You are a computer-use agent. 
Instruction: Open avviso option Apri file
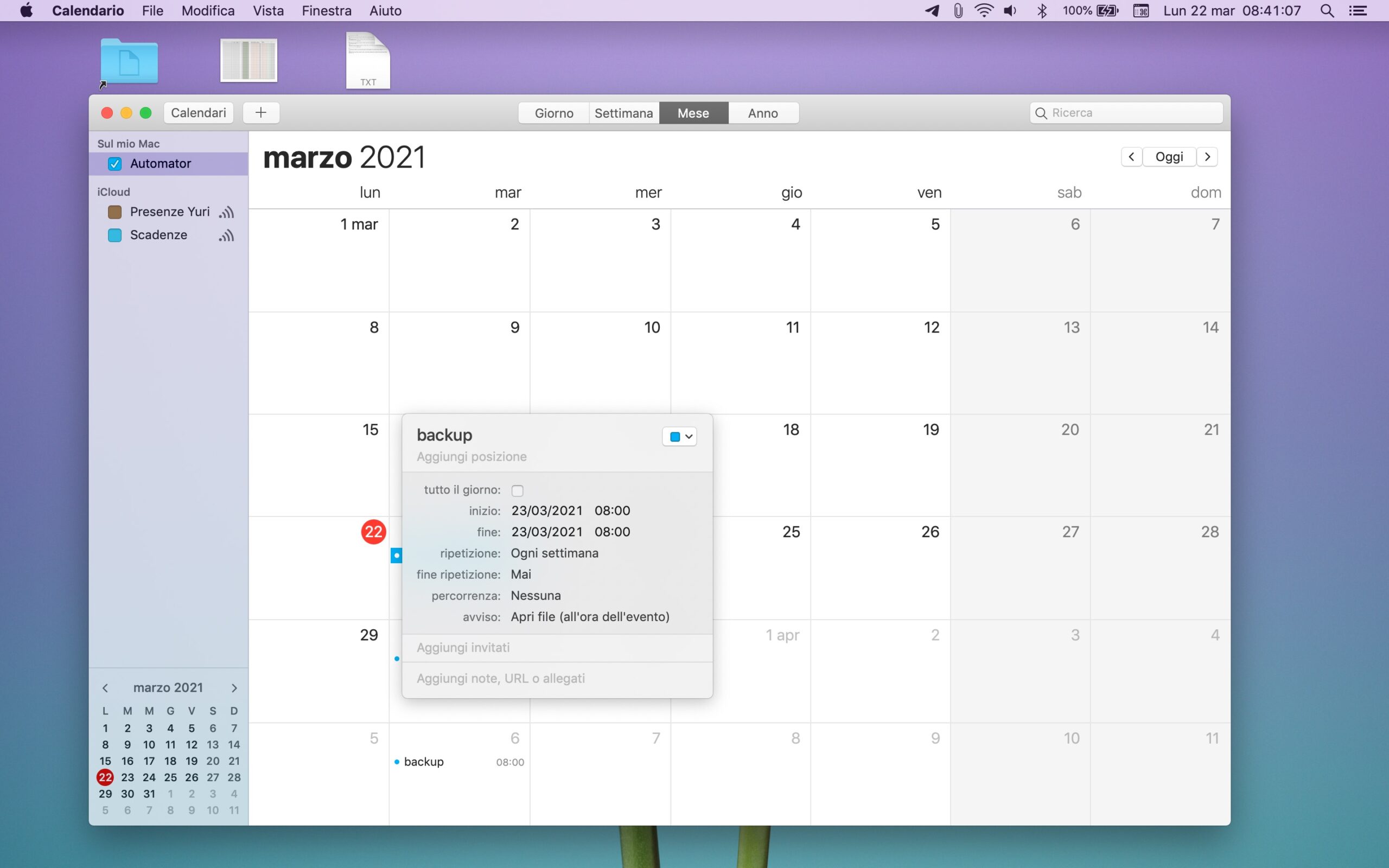click(589, 617)
